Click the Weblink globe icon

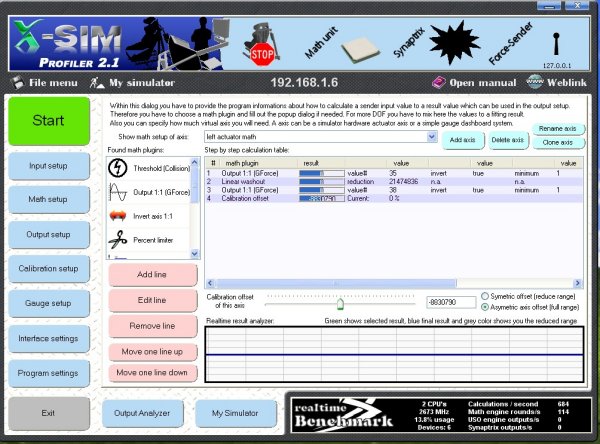[534, 82]
